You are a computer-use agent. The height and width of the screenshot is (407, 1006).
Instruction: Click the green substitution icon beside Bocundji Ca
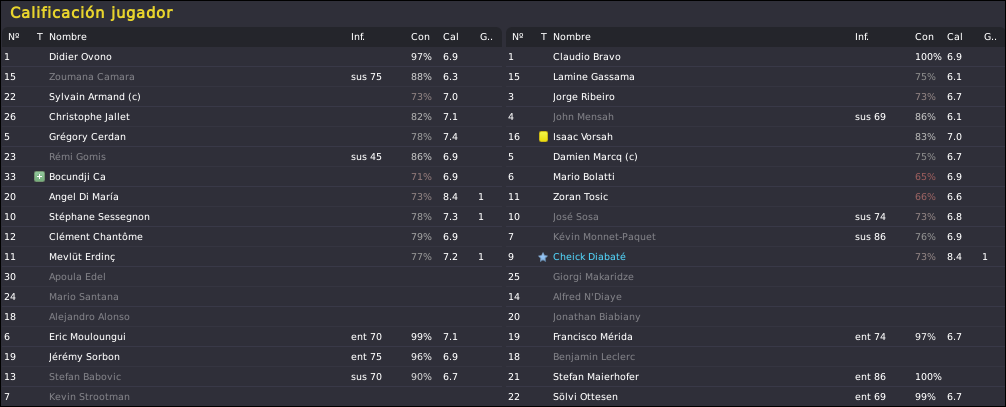pos(39,177)
